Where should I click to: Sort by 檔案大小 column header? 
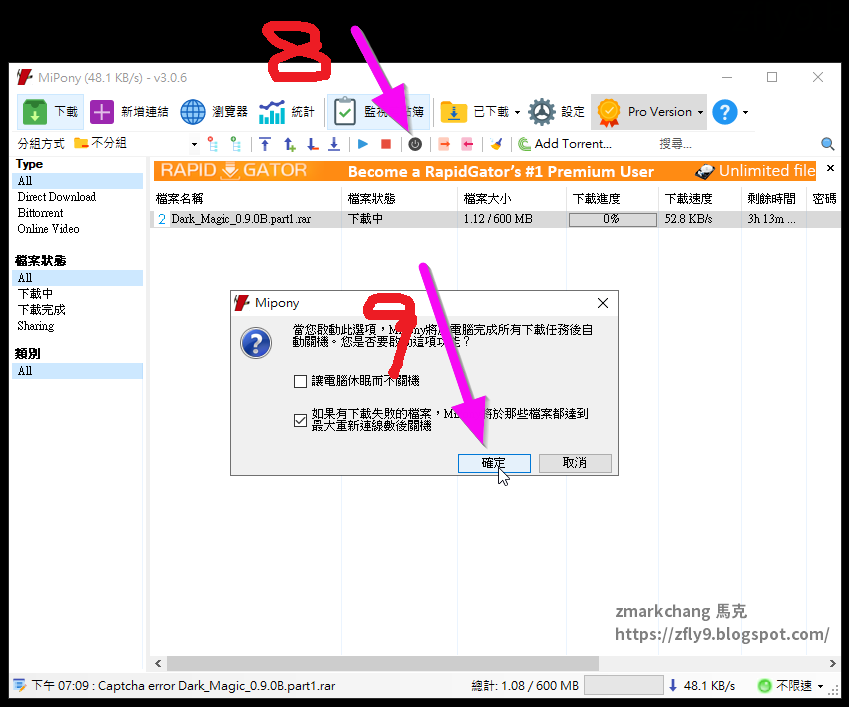pos(512,199)
